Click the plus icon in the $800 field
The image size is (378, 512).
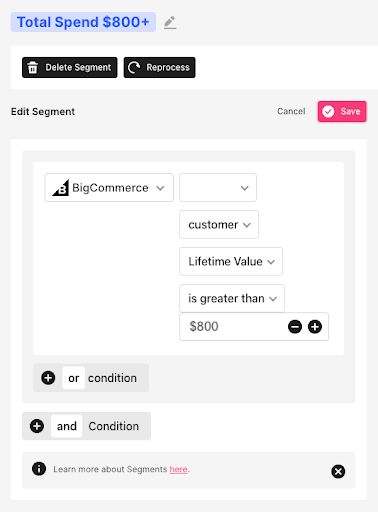point(315,327)
